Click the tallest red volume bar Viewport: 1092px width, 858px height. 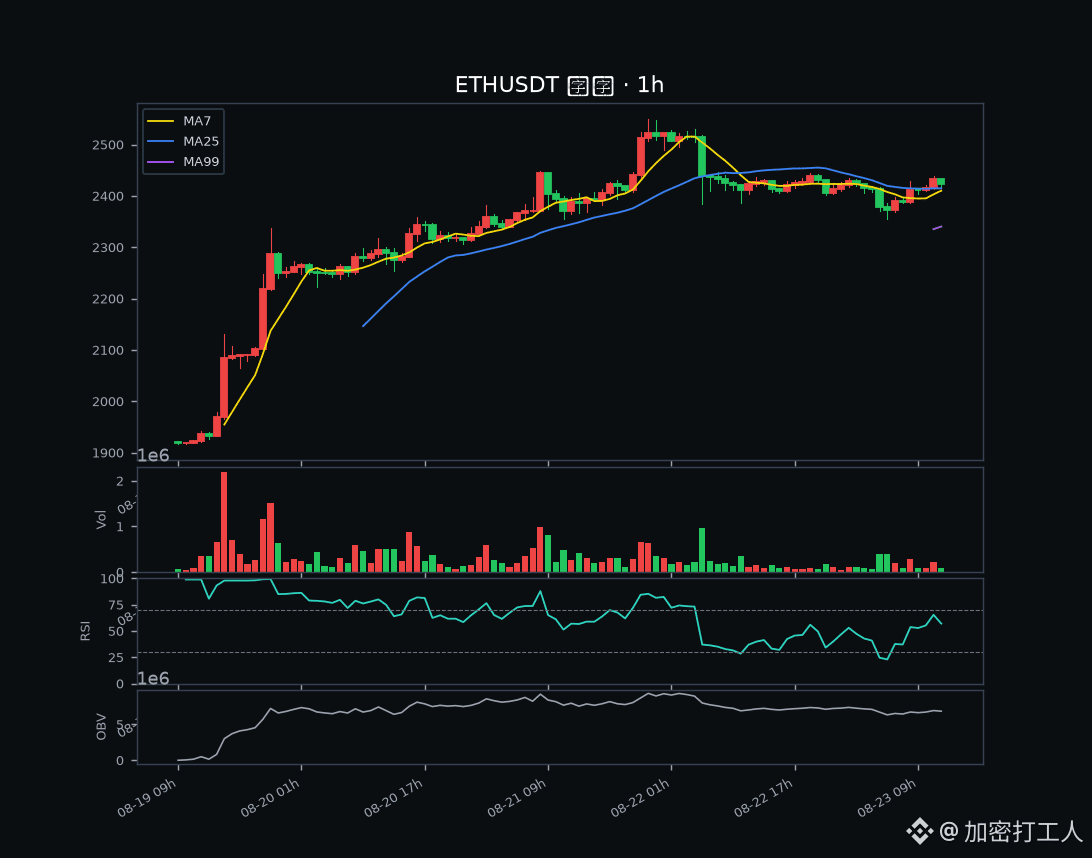224,522
